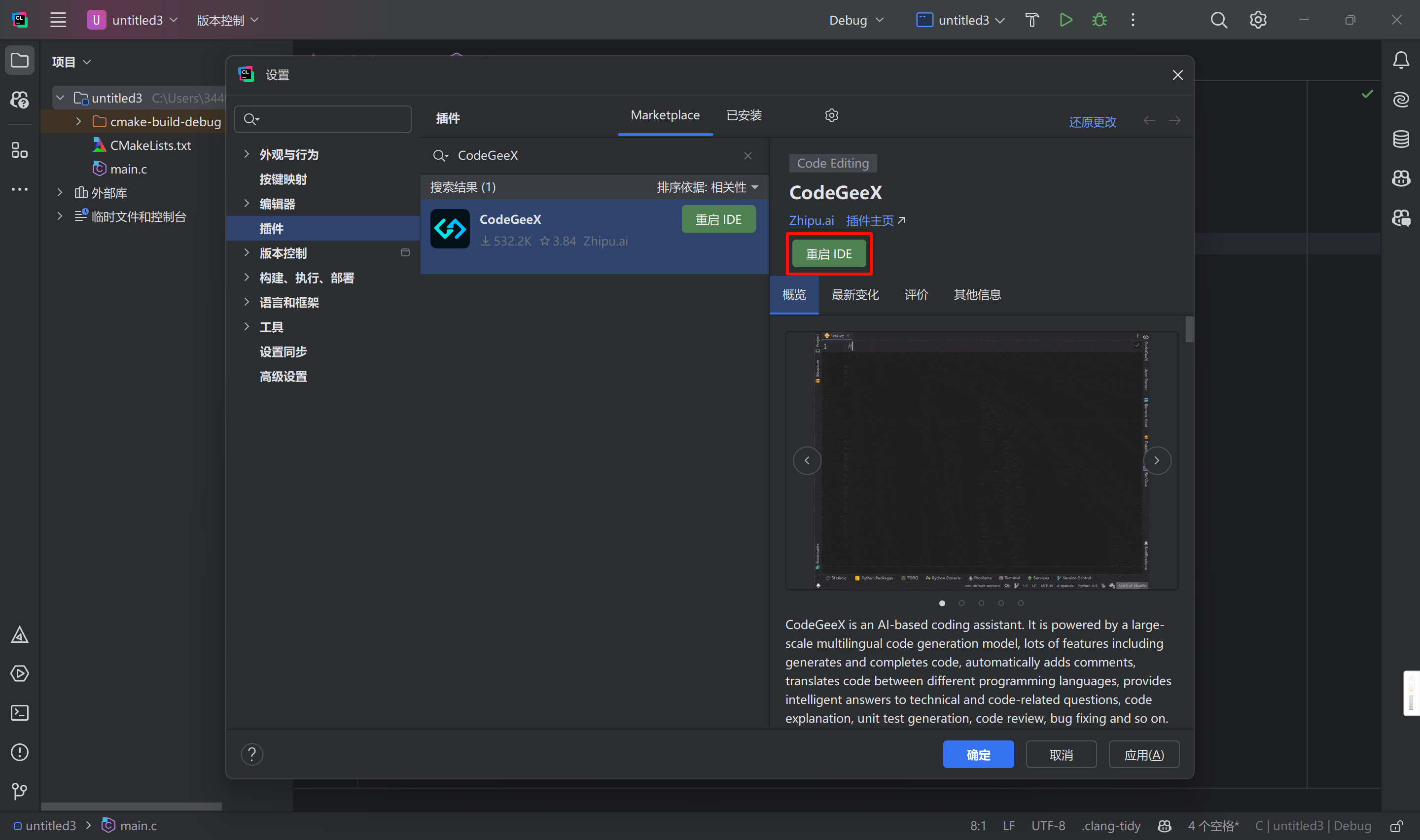Viewport: 1420px width, 840px height.
Task: Expand 外观与行为 settings section
Action: click(x=246, y=154)
